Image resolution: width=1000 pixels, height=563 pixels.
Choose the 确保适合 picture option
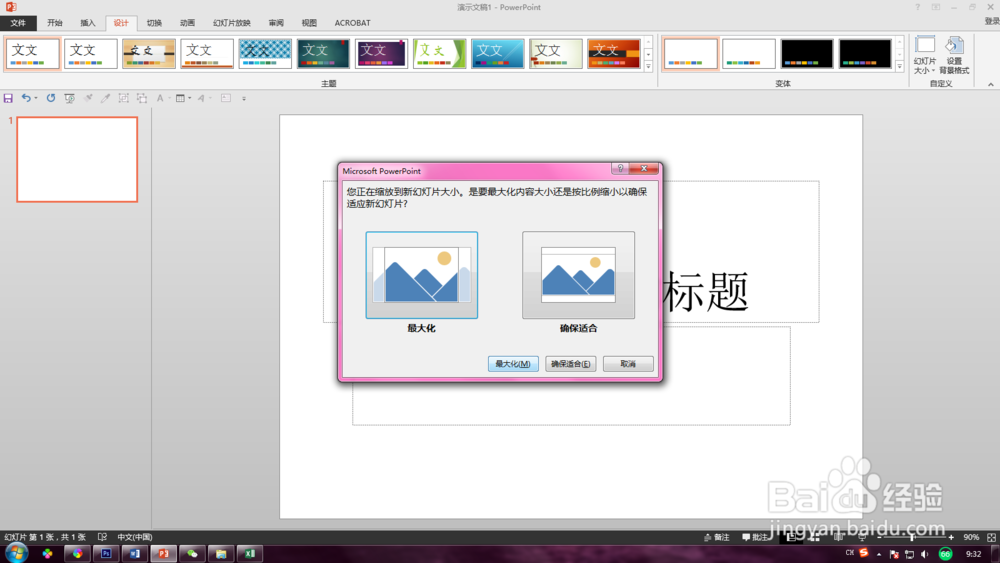click(x=578, y=275)
